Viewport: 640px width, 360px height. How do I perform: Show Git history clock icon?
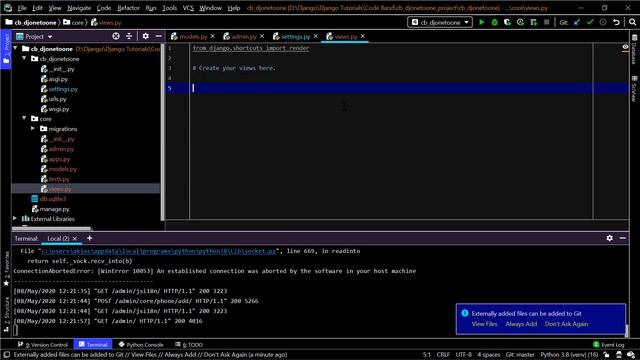point(603,22)
